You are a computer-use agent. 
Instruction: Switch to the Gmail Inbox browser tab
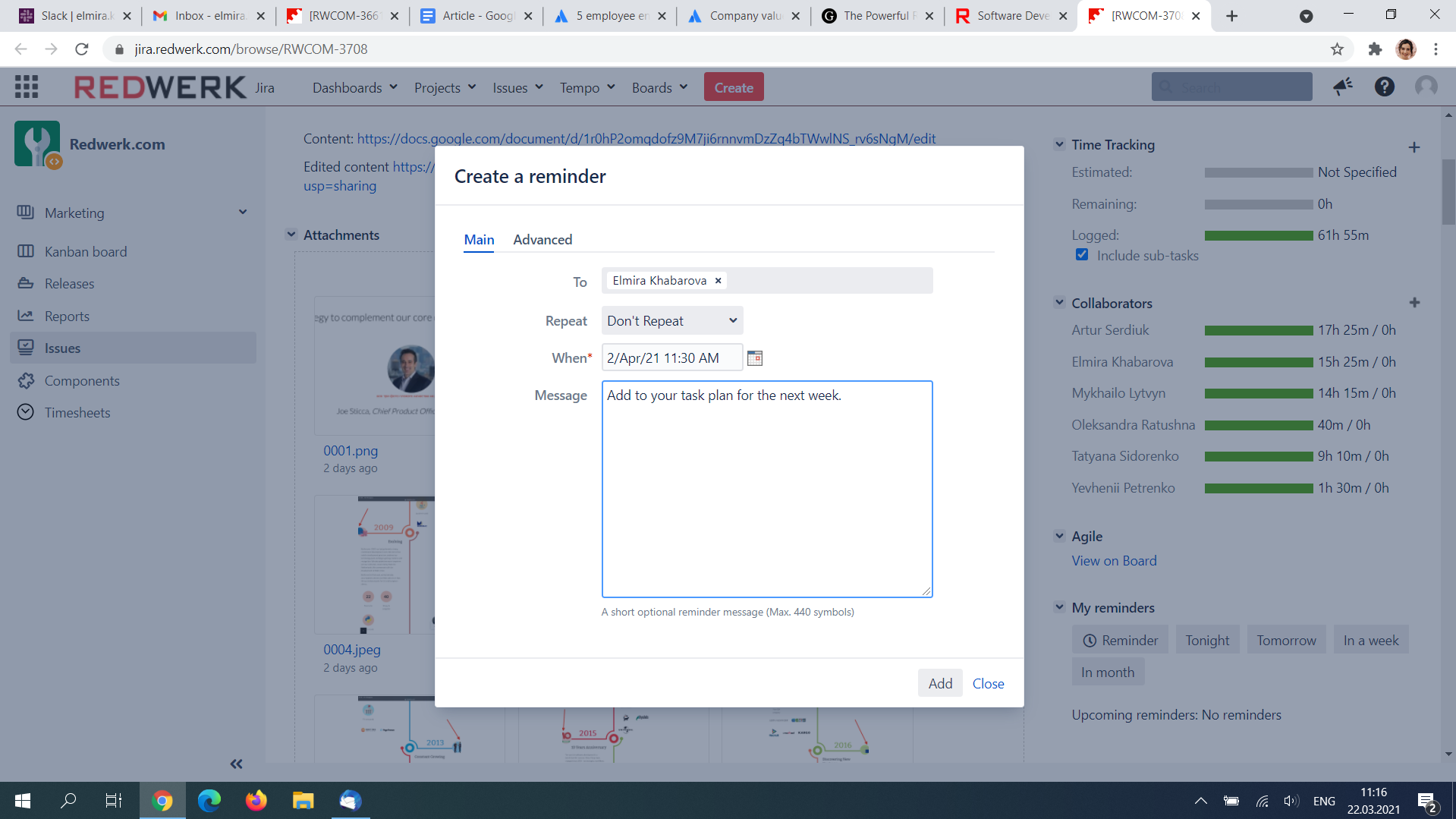pos(209,16)
